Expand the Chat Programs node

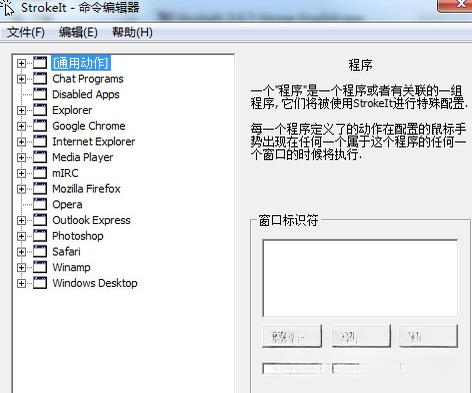tap(21, 79)
